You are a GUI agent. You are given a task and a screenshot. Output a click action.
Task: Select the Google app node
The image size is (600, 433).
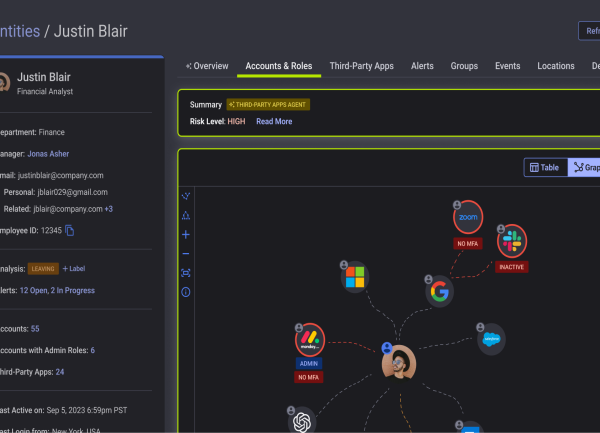pyautogui.click(x=438, y=291)
